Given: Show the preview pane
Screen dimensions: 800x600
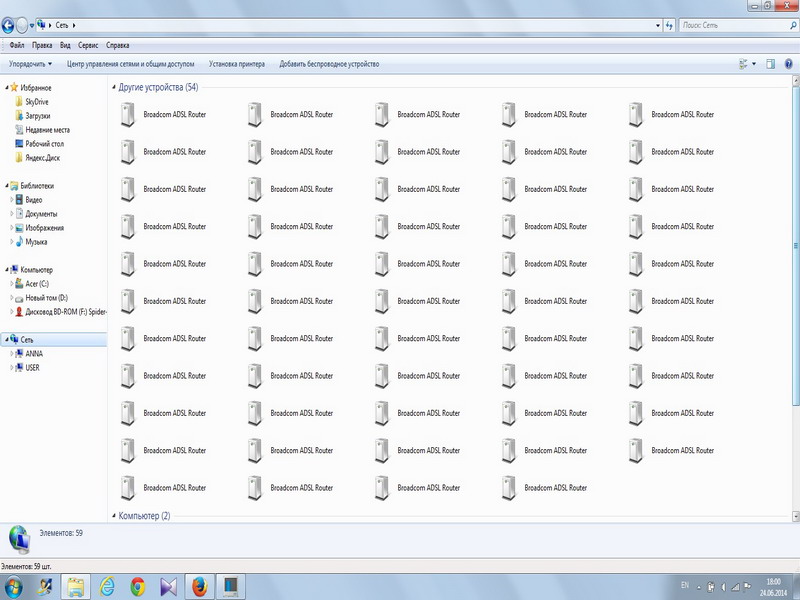Looking at the screenshot, I should pos(770,64).
